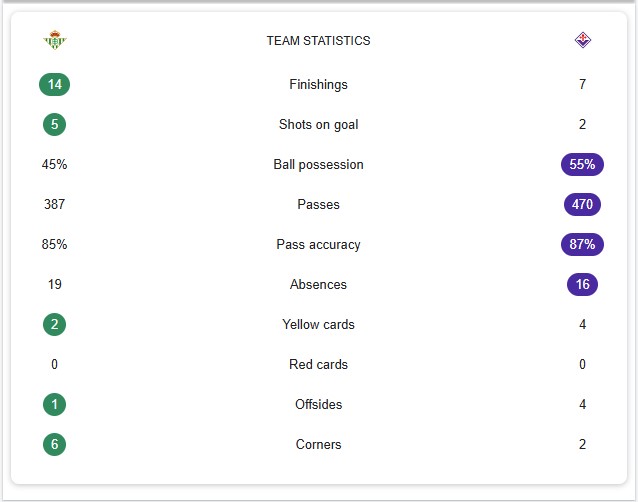
Task: Click the purple 55% possession badge
Action: pos(582,164)
